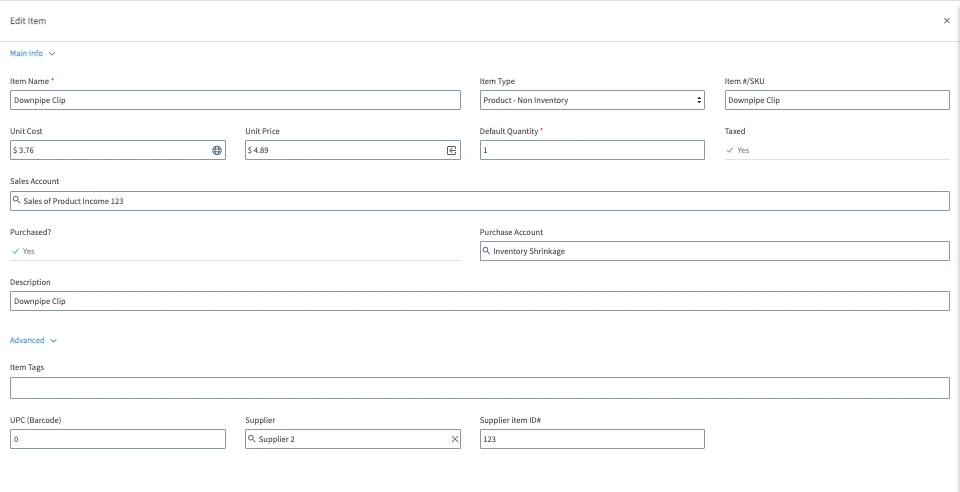Click the Supplier label
960x492 pixels.
pos(260,420)
